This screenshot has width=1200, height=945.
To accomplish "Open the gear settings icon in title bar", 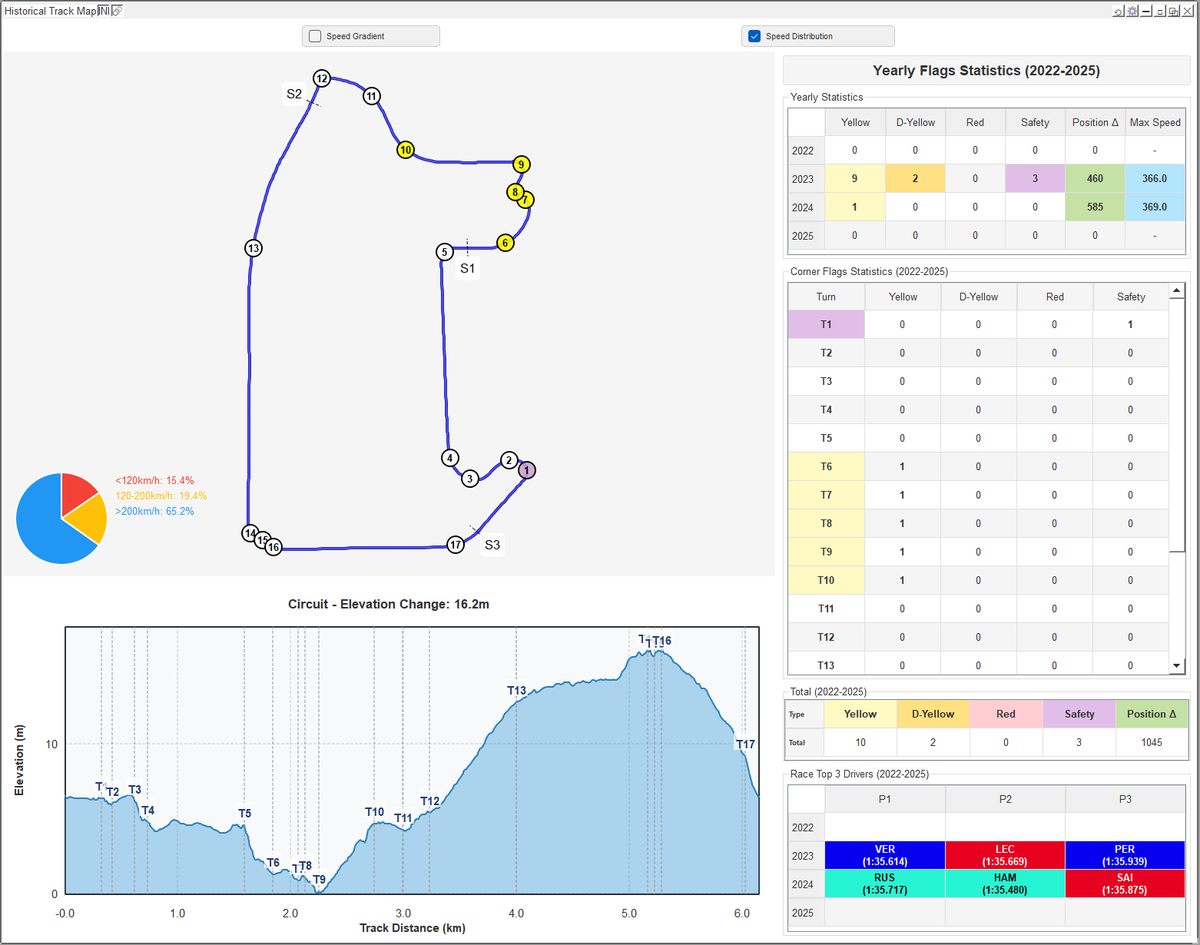I will pyautogui.click(x=1133, y=11).
